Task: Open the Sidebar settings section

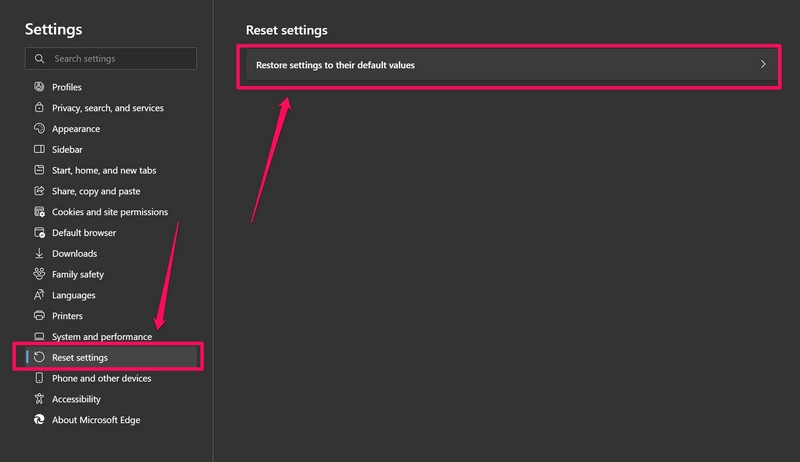Action: [68, 150]
